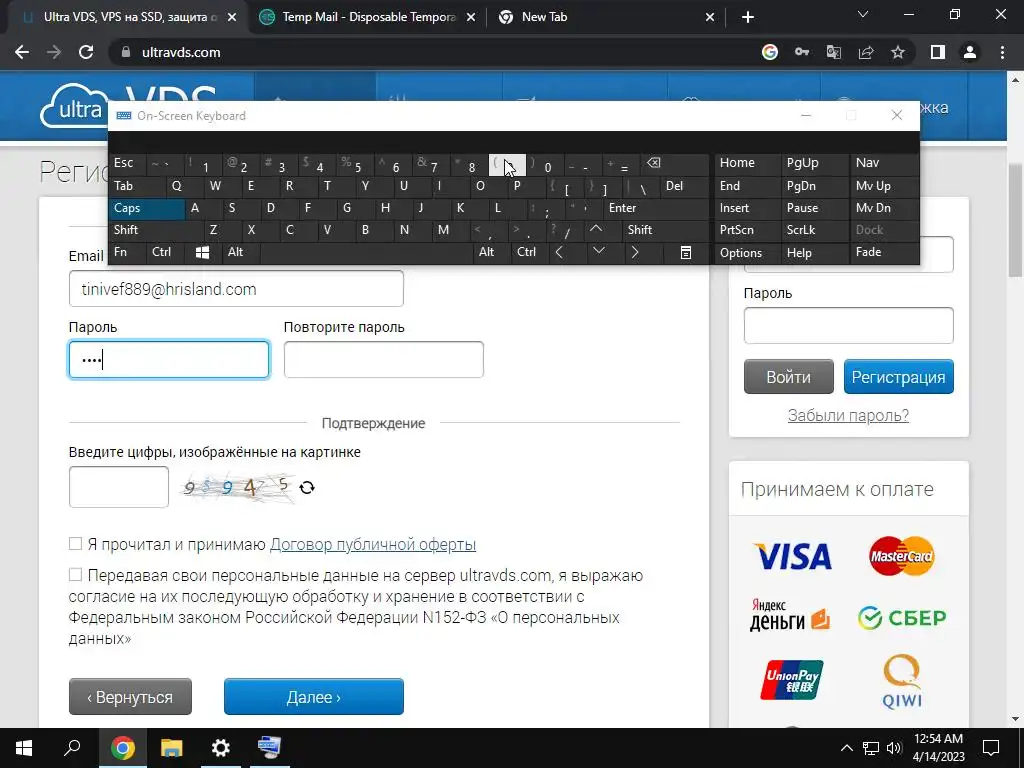Click Enter key on On-Screen Keyboard

(656, 208)
